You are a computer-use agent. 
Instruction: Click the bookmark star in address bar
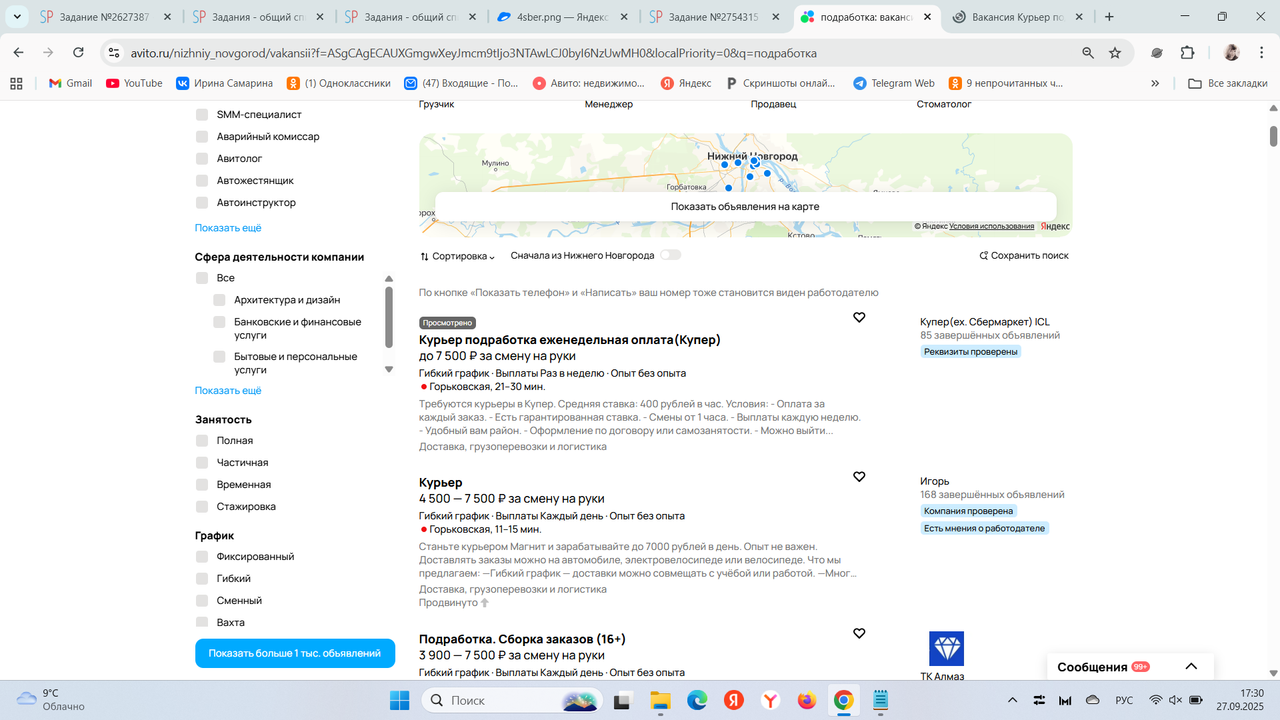[1114, 53]
